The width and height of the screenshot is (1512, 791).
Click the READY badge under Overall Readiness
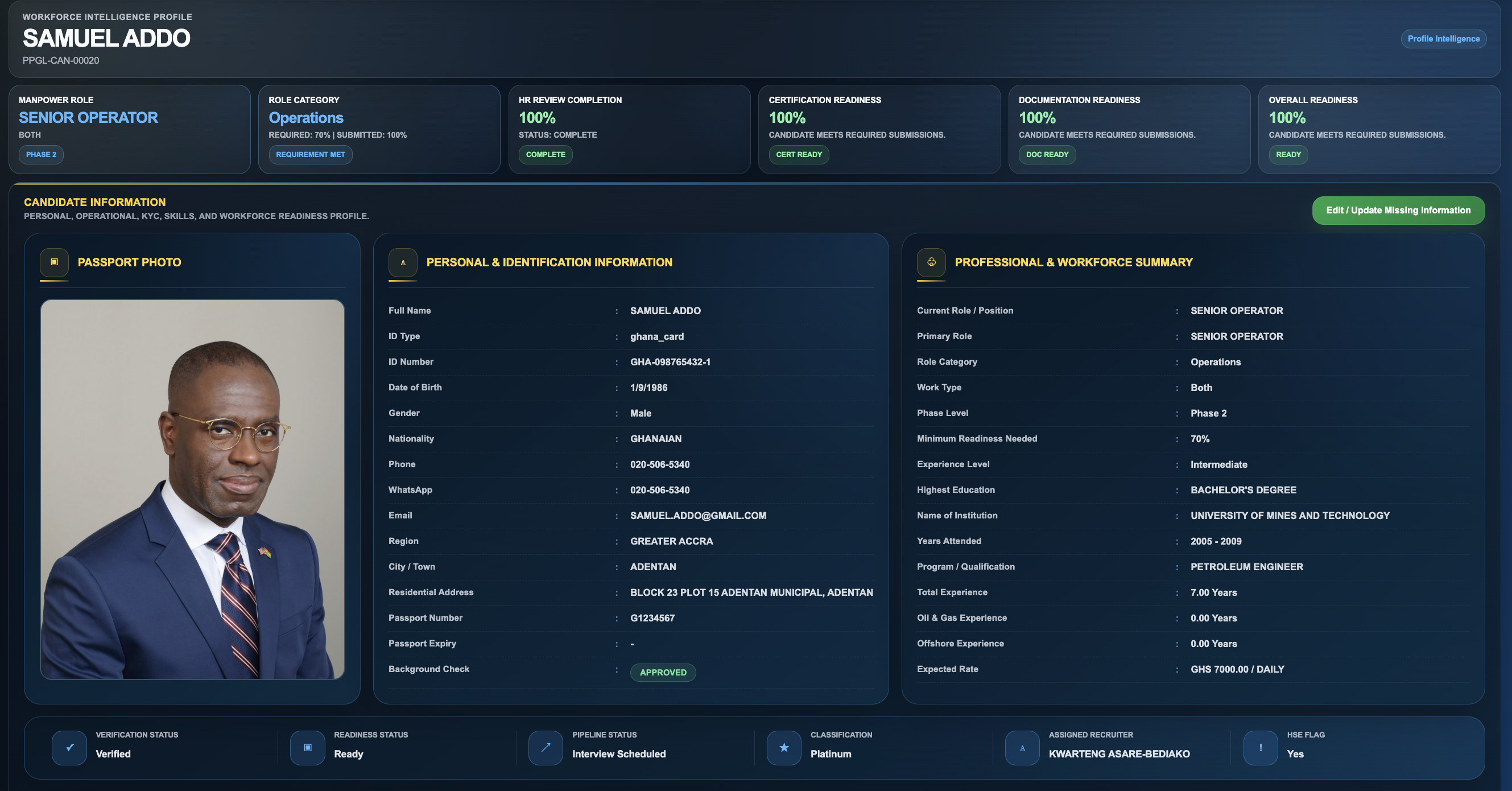[x=1288, y=154]
